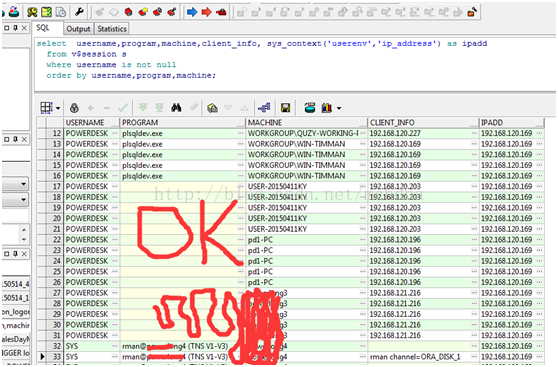Open Find with the binoculars icon
Viewport: 558px width, 367px height.
(x=176, y=107)
